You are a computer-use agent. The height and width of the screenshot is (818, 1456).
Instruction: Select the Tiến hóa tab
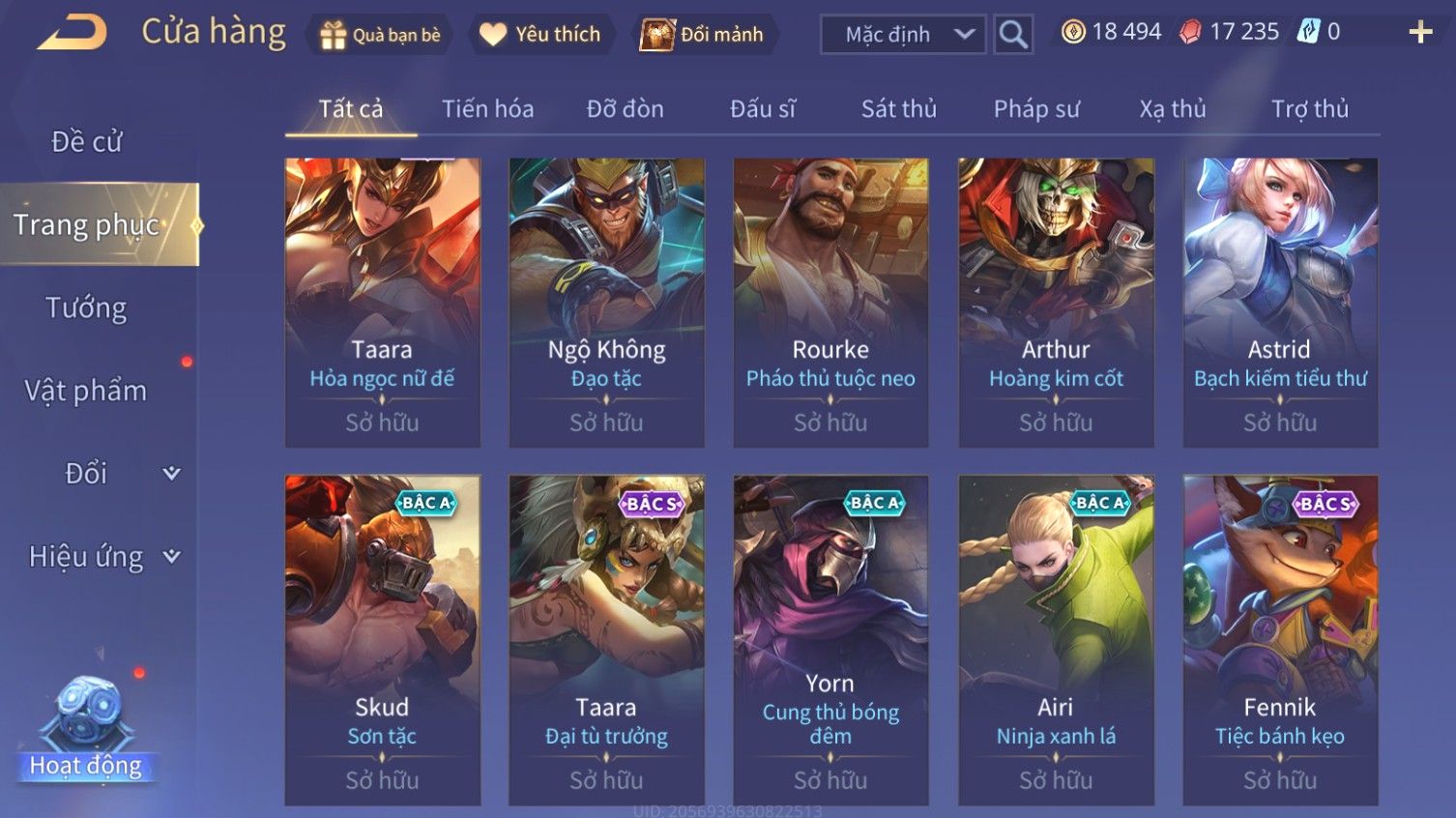click(x=487, y=109)
